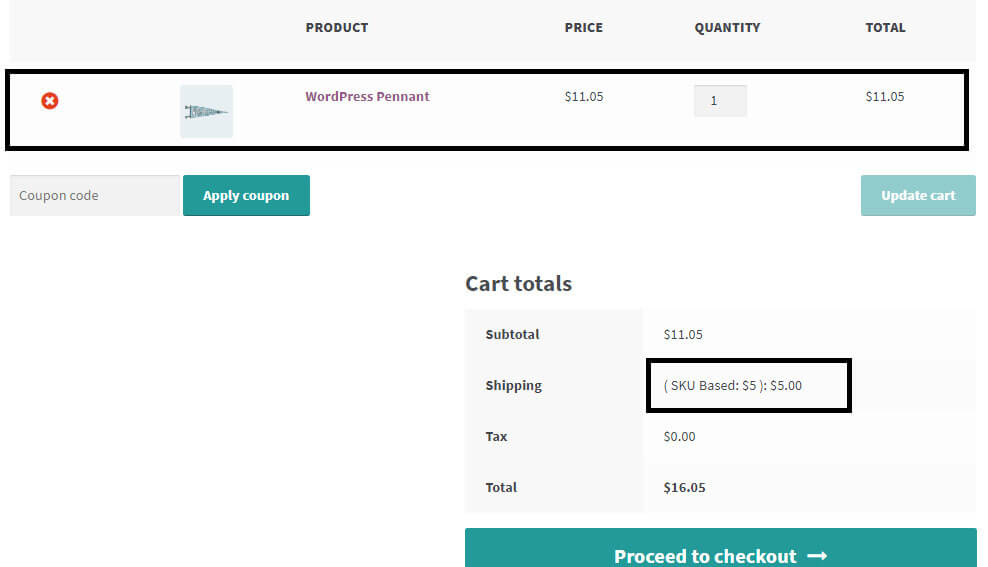The width and height of the screenshot is (988, 567).
Task: Click the Tax amount $0.00
Action: pos(679,437)
